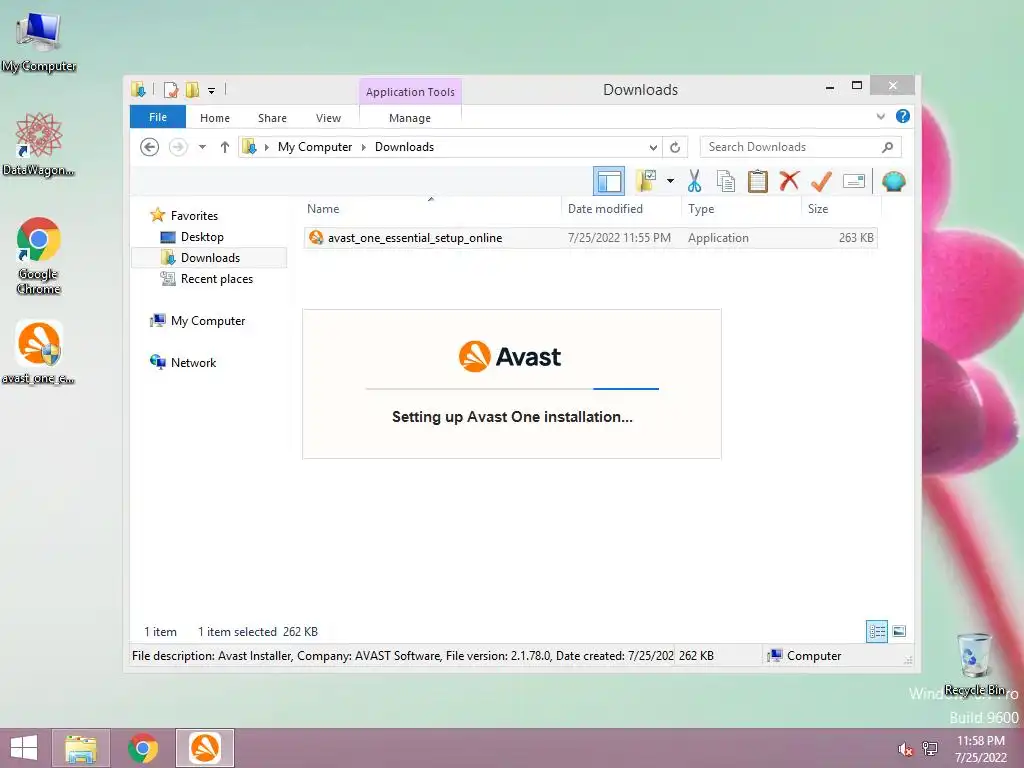Open File Explorer from taskbar
Screen dimensions: 1024x768
click(x=80, y=748)
